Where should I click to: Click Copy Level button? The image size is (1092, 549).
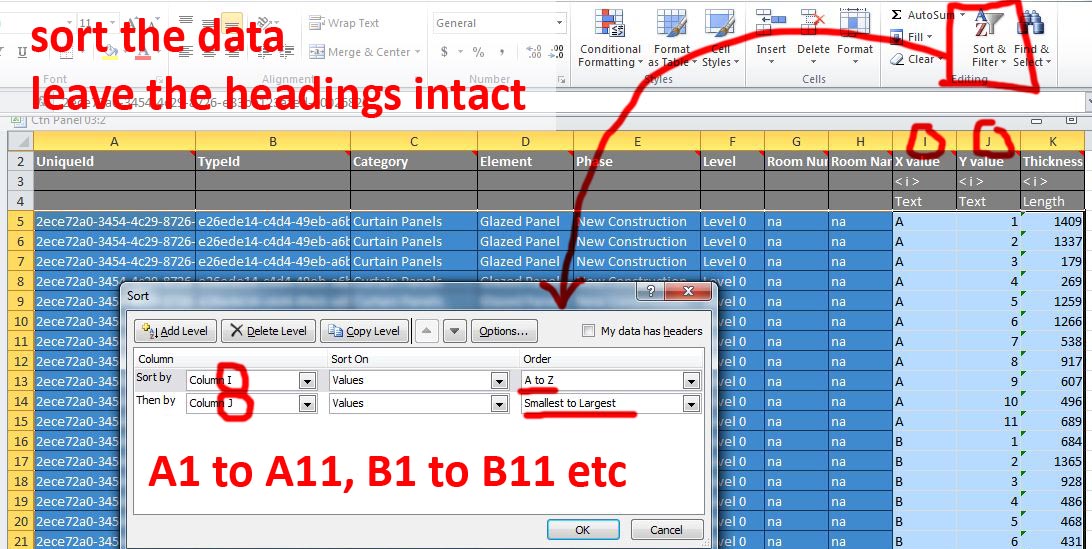(364, 331)
